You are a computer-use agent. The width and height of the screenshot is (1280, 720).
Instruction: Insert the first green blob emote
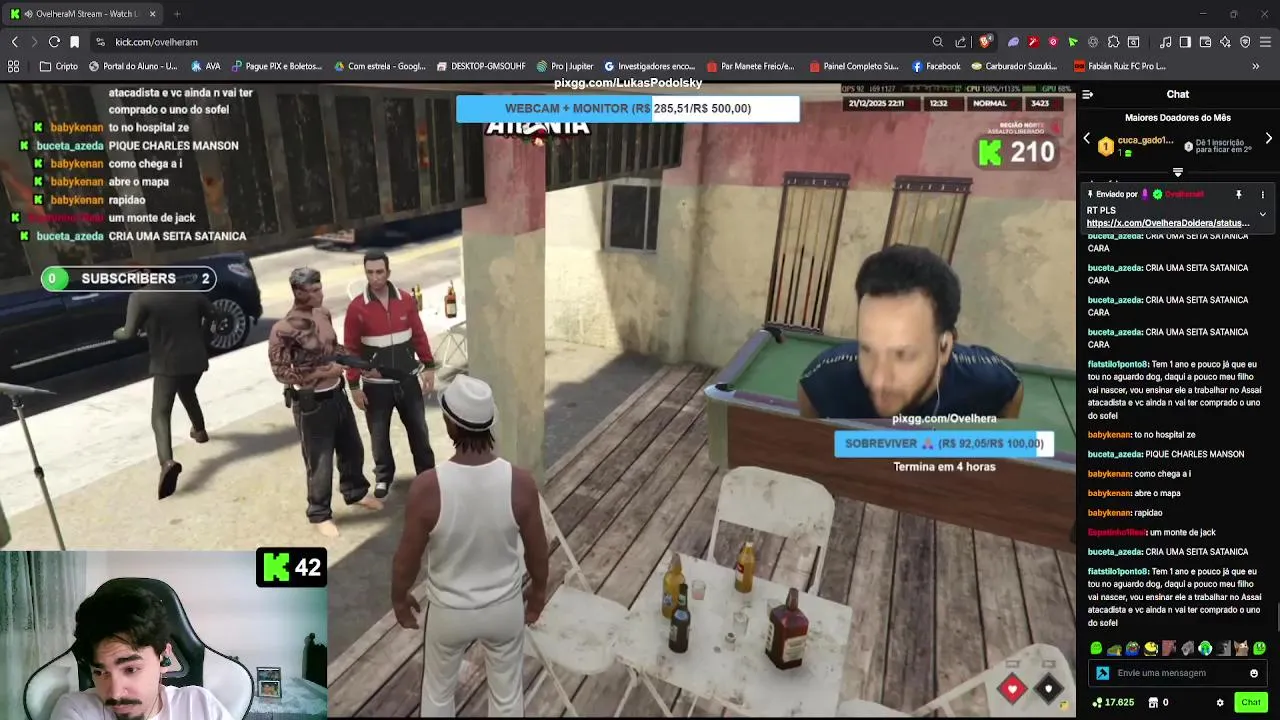pos(1096,648)
